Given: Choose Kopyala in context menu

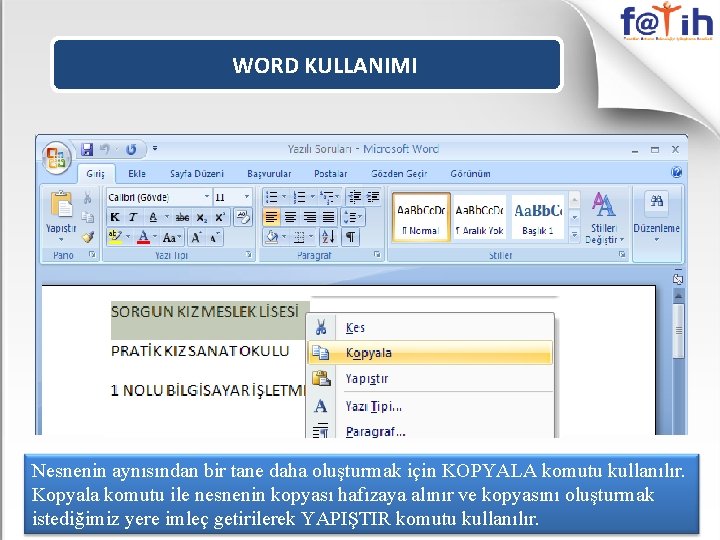Looking at the screenshot, I should pos(430,353).
